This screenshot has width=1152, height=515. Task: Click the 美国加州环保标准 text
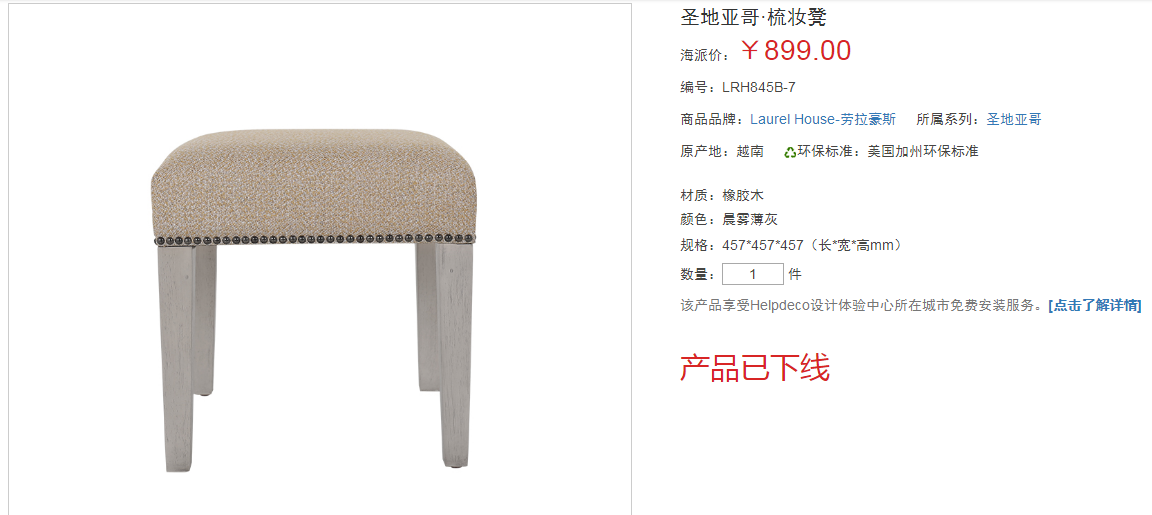(x=923, y=152)
